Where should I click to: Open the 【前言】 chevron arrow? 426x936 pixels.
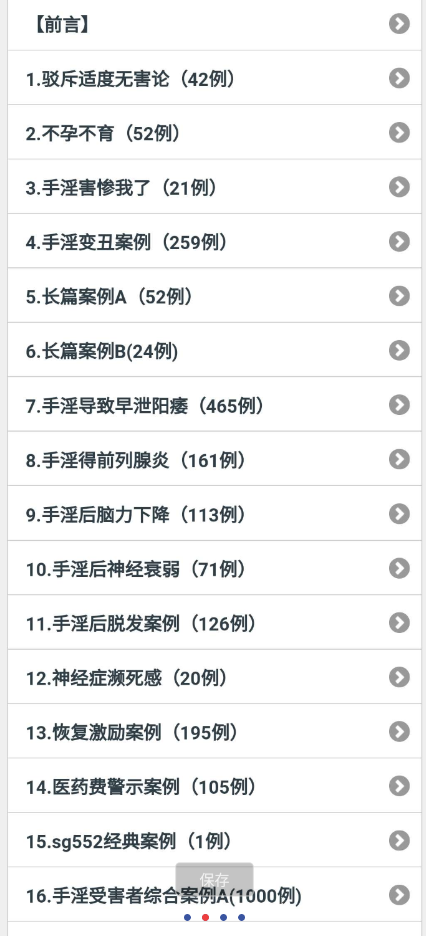(x=399, y=24)
